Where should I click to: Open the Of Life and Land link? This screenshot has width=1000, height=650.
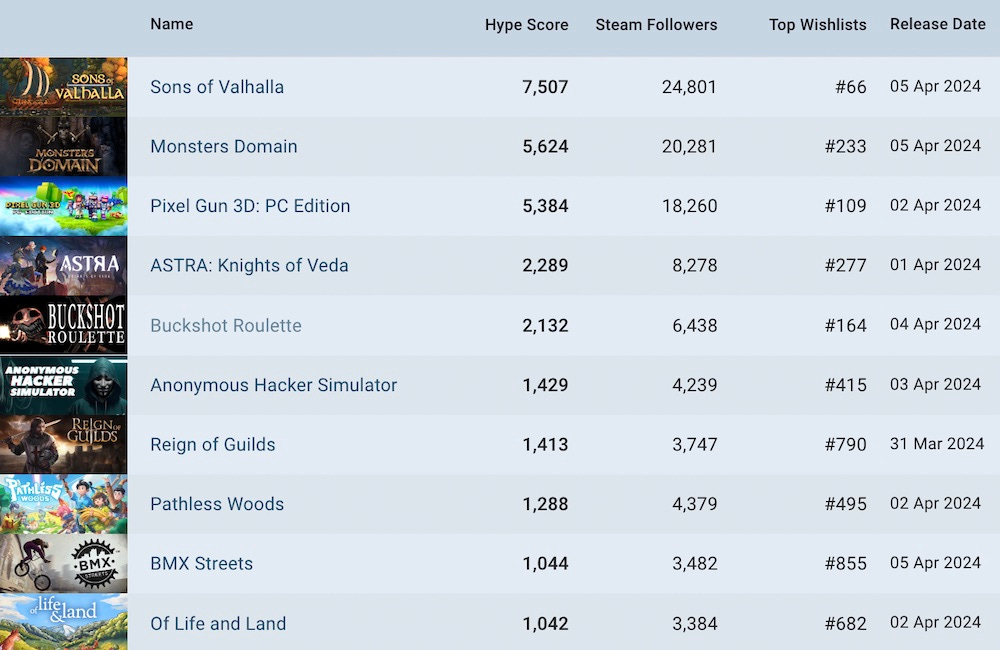pyautogui.click(x=218, y=623)
